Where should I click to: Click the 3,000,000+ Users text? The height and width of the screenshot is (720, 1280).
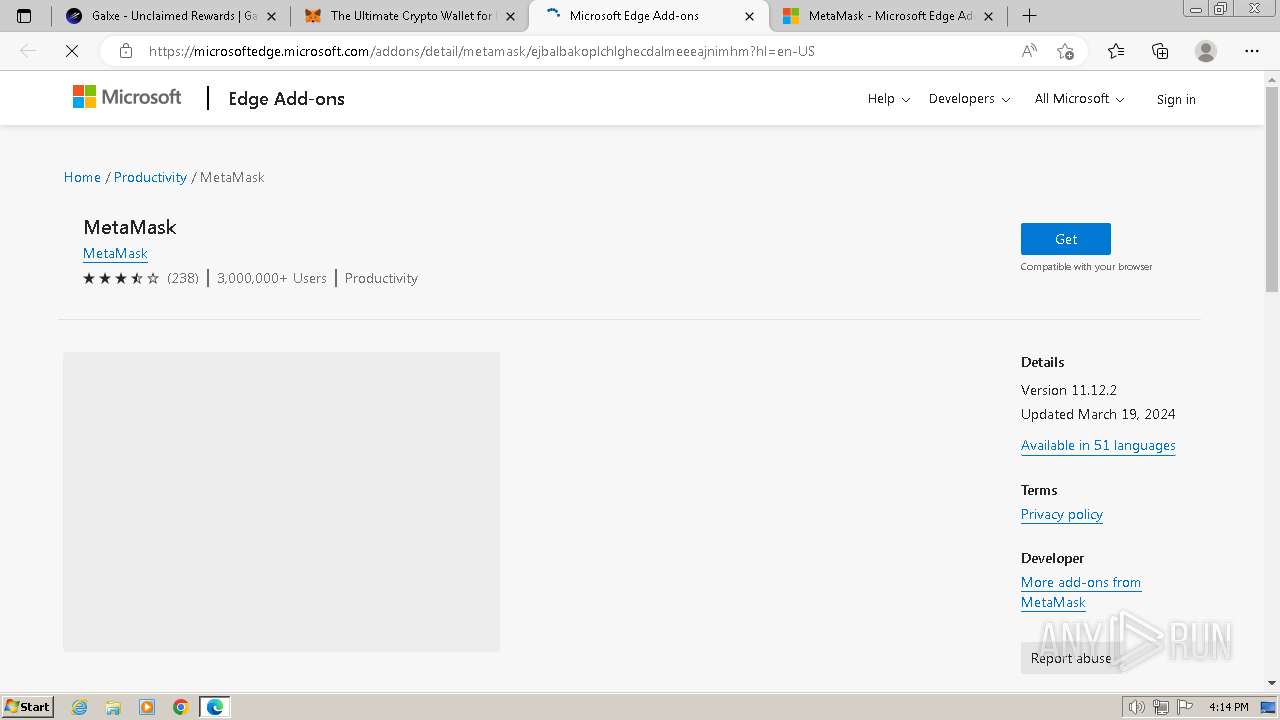point(272,278)
